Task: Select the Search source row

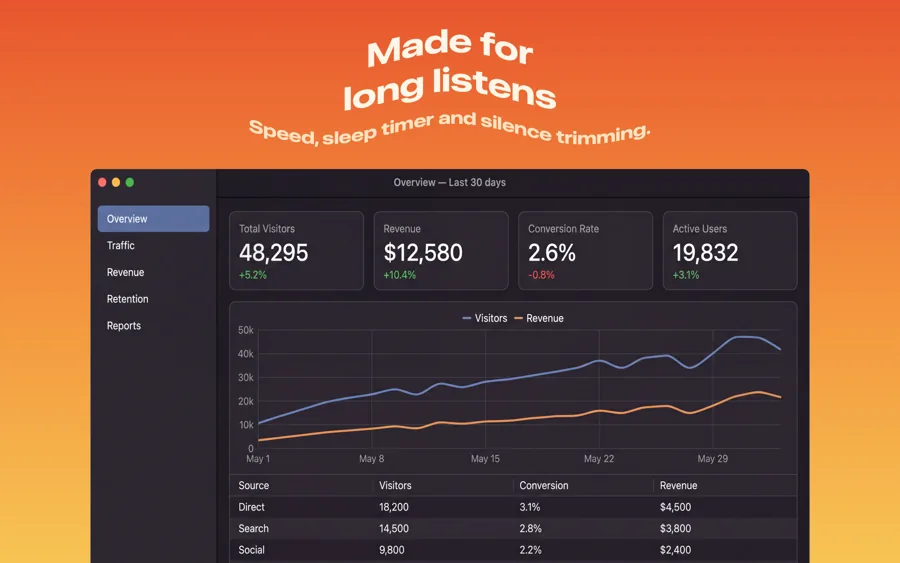Action: (513, 529)
